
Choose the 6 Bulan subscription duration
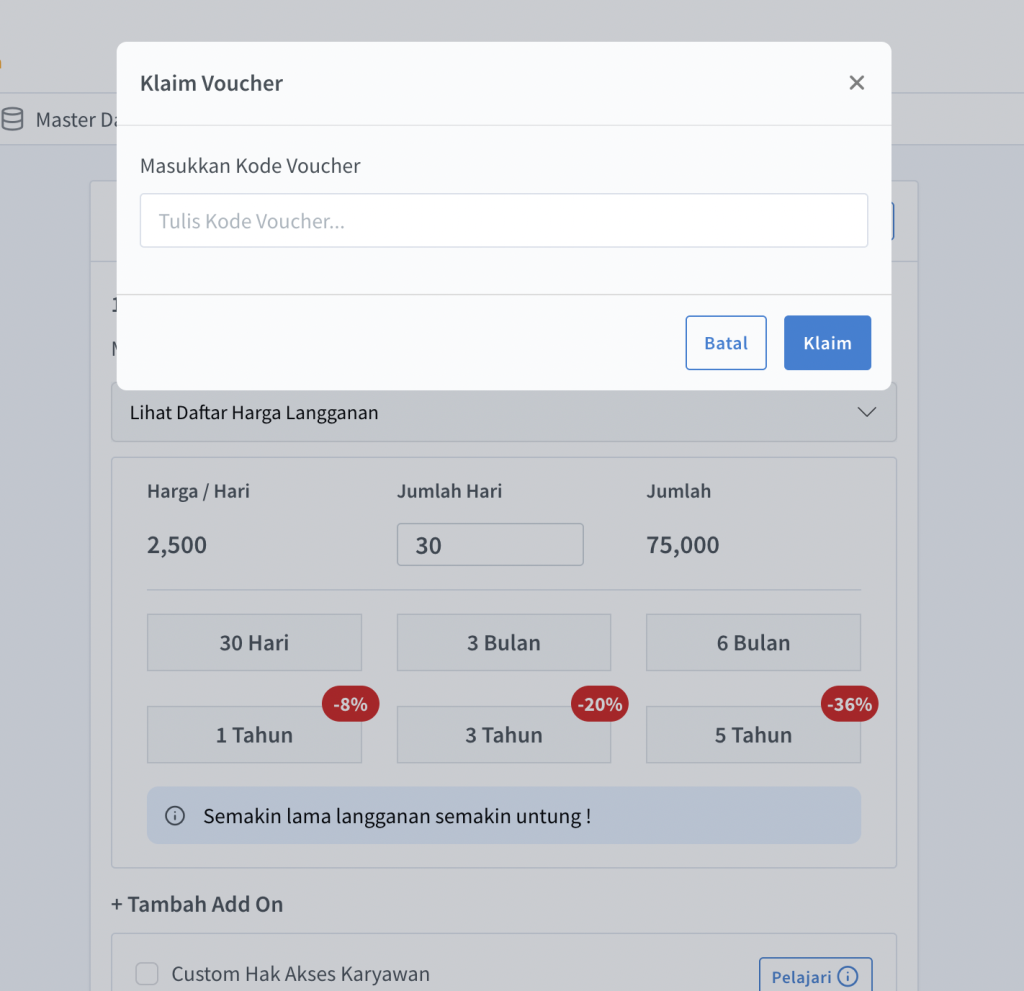pos(753,643)
